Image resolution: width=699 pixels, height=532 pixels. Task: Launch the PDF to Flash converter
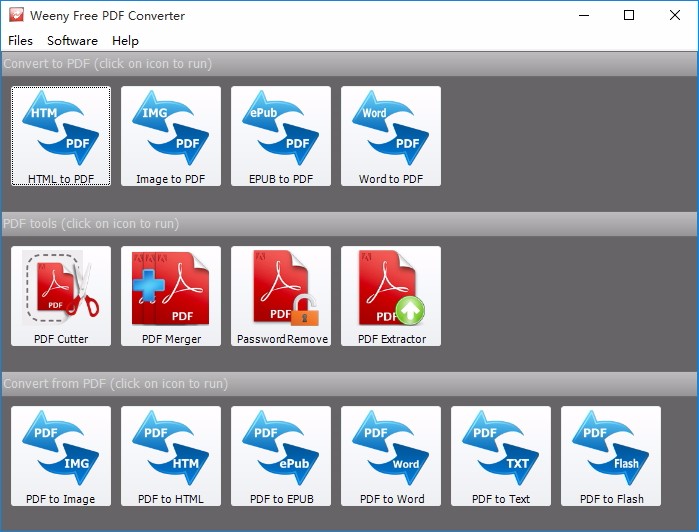(x=611, y=456)
